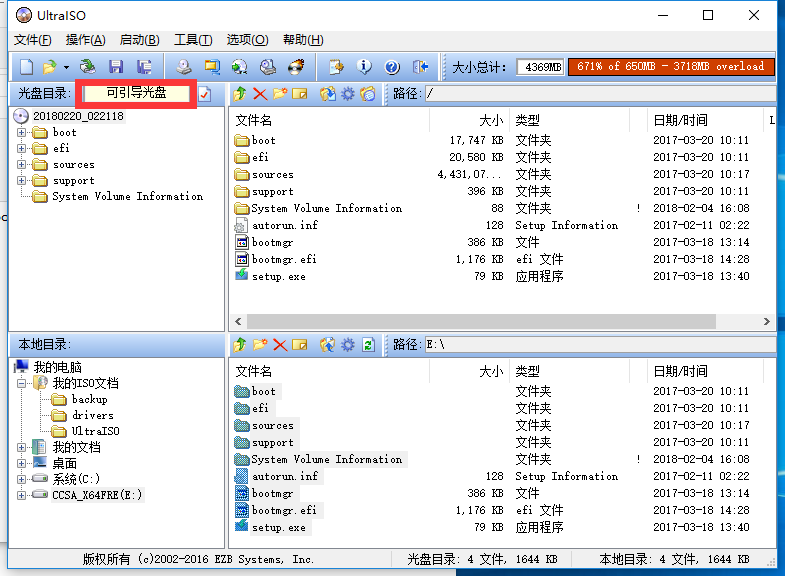Screen dimensions: 785x576
Task: Click the Help question mark icon
Action: (392, 67)
